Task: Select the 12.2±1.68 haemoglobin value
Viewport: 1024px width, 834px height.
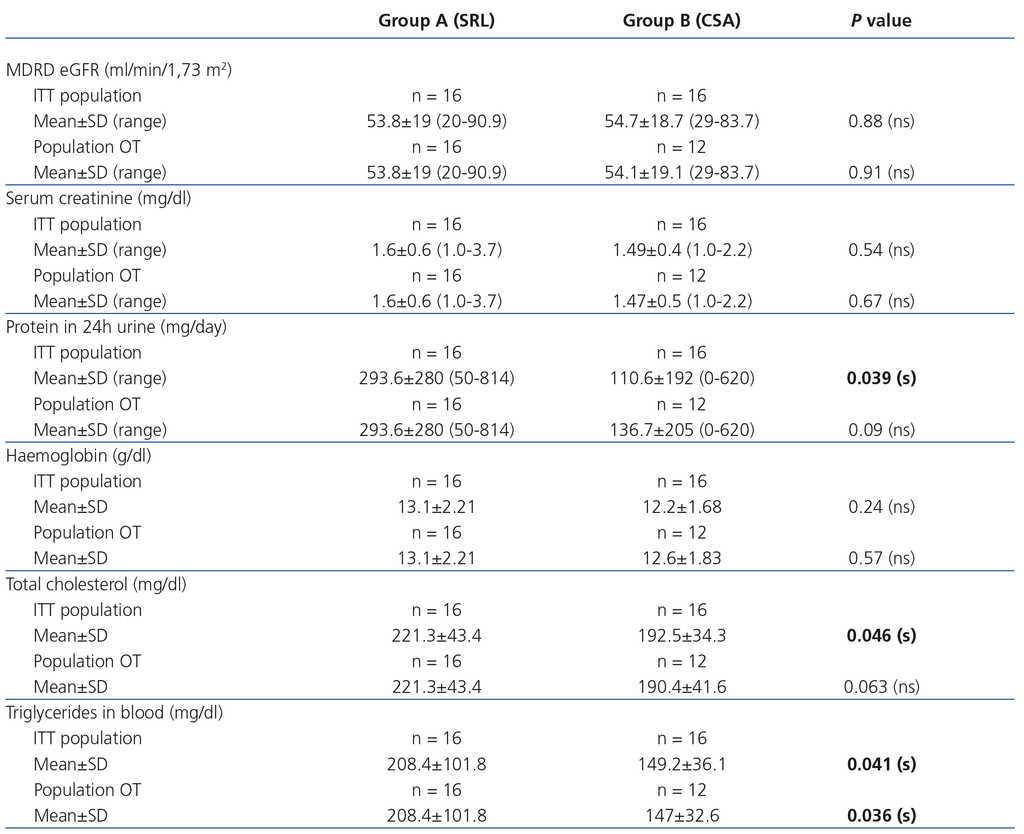Action: [x=681, y=507]
